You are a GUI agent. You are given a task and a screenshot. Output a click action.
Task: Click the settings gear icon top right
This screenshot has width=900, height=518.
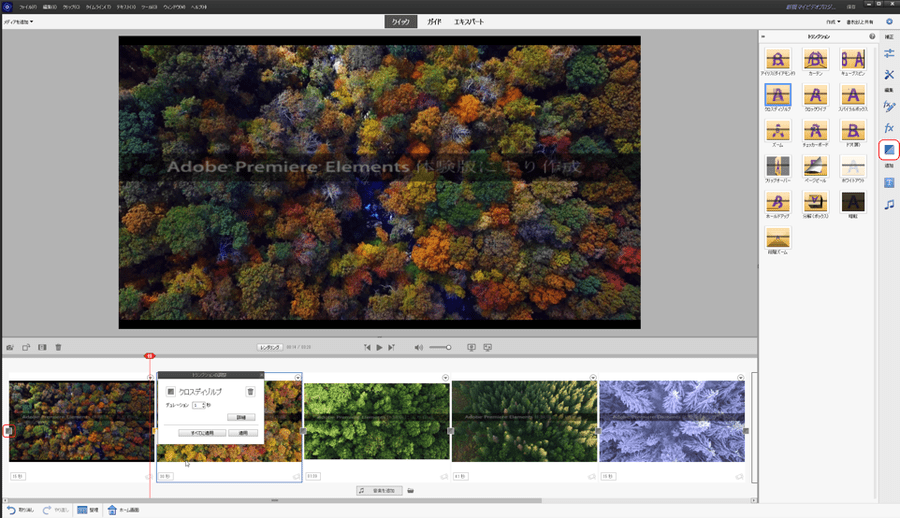[889, 22]
